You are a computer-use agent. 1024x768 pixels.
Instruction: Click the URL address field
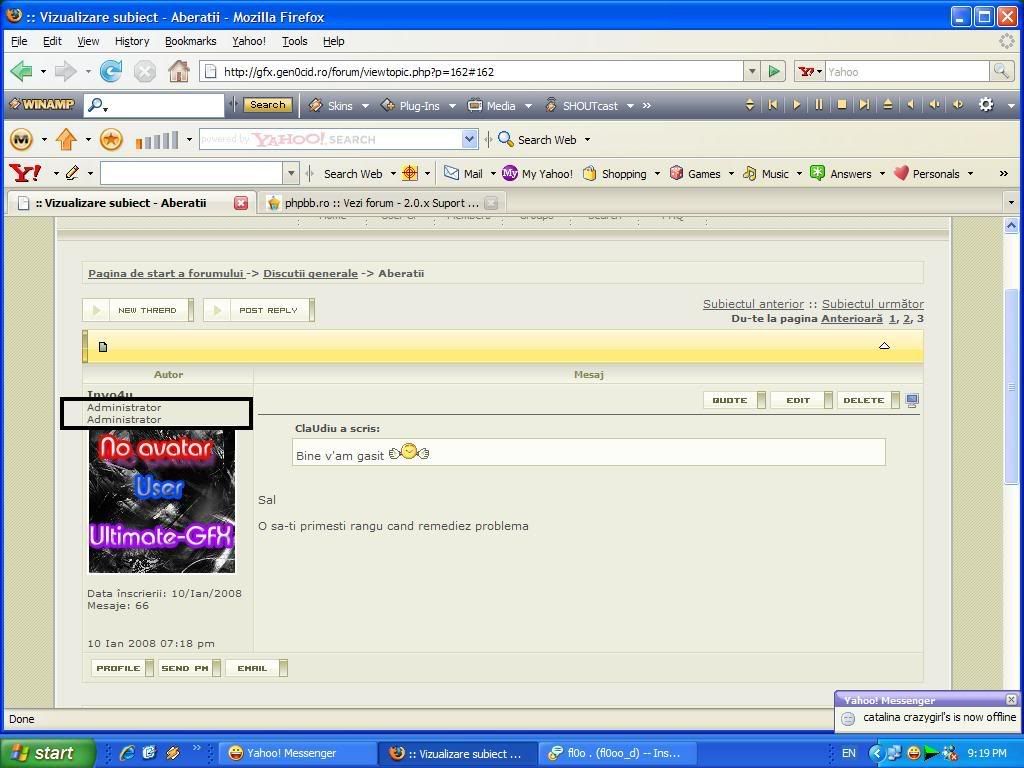470,71
